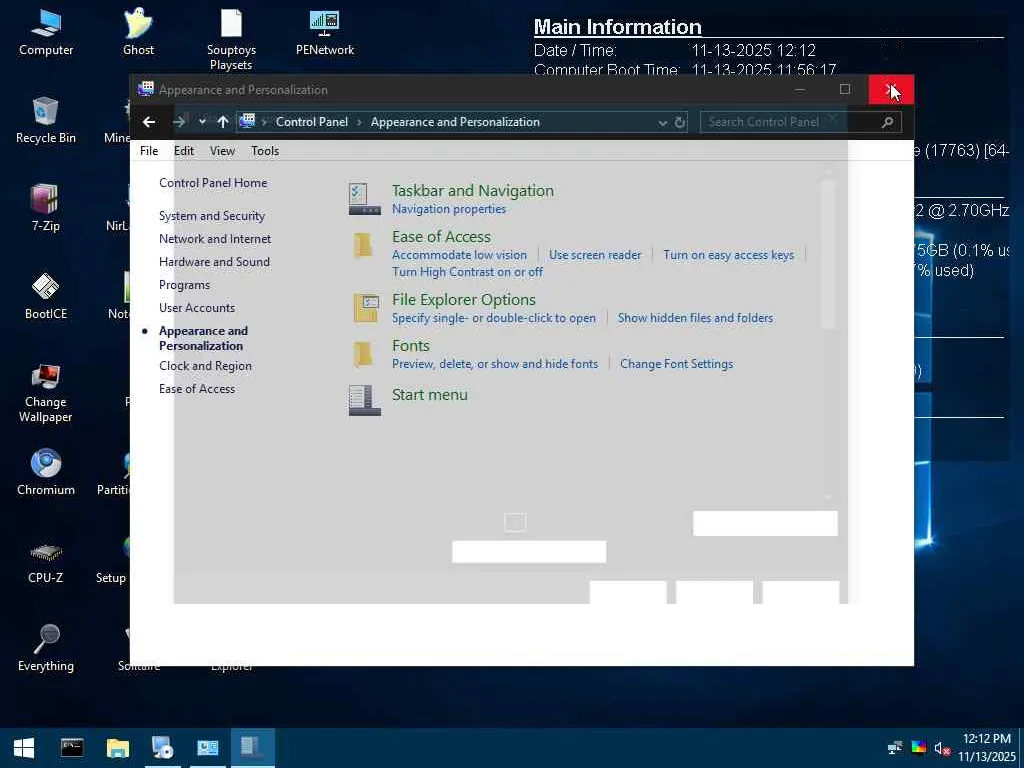
Task: Open Ease of Access heading link
Action: (441, 236)
